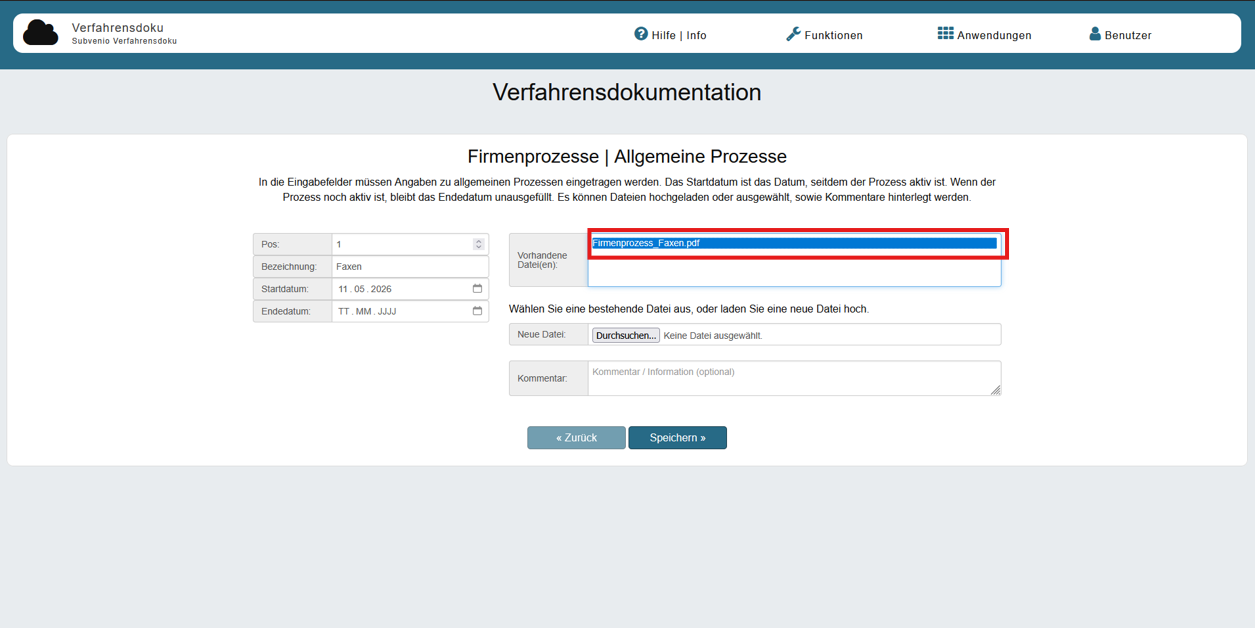Click the Pos number stepper arrows
Image resolution: width=1255 pixels, height=628 pixels.
478,244
